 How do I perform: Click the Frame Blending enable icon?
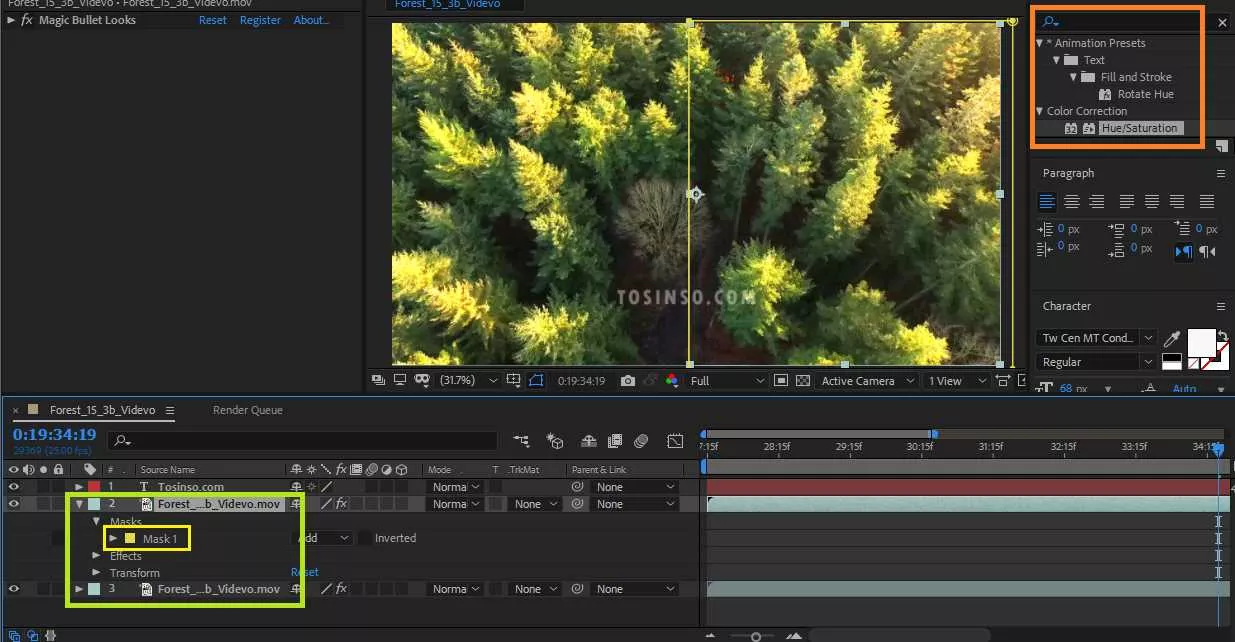pos(614,440)
